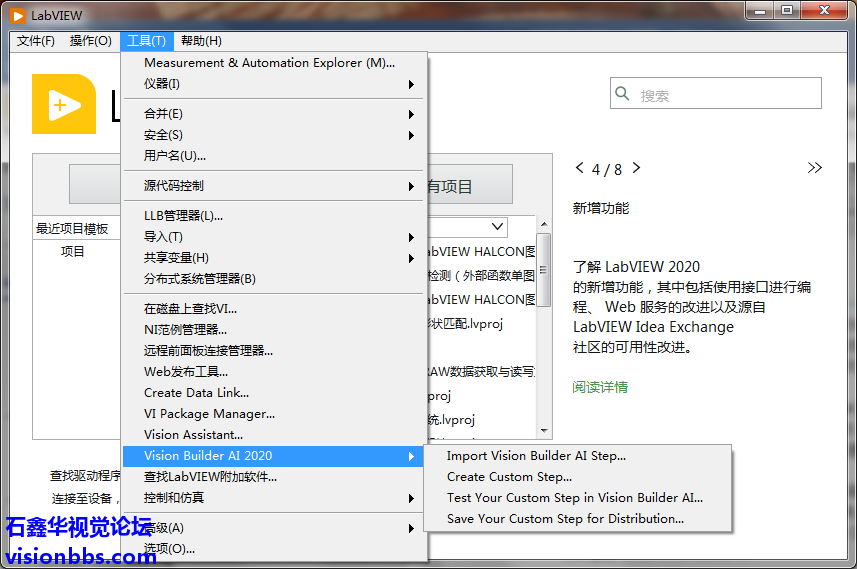Select Measurement & Automation Explorer menu entry
Screen dimensions: 857x569
pyautogui.click(x=269, y=63)
